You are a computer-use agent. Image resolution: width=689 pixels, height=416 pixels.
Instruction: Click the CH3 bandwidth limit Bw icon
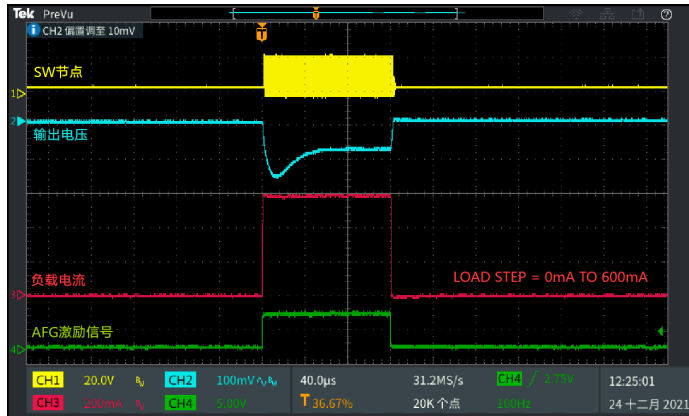point(140,404)
